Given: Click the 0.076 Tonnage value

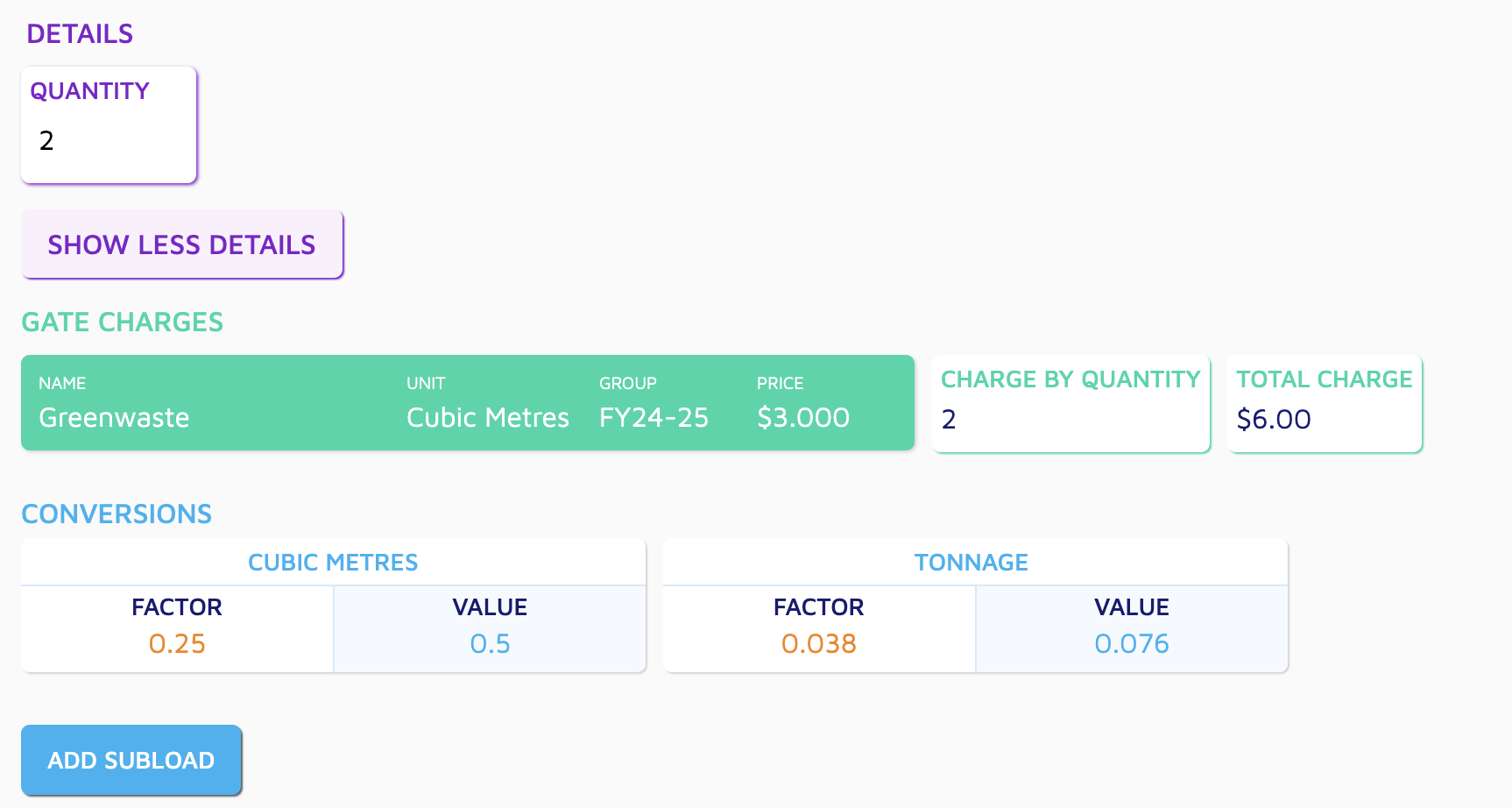Looking at the screenshot, I should (1132, 643).
